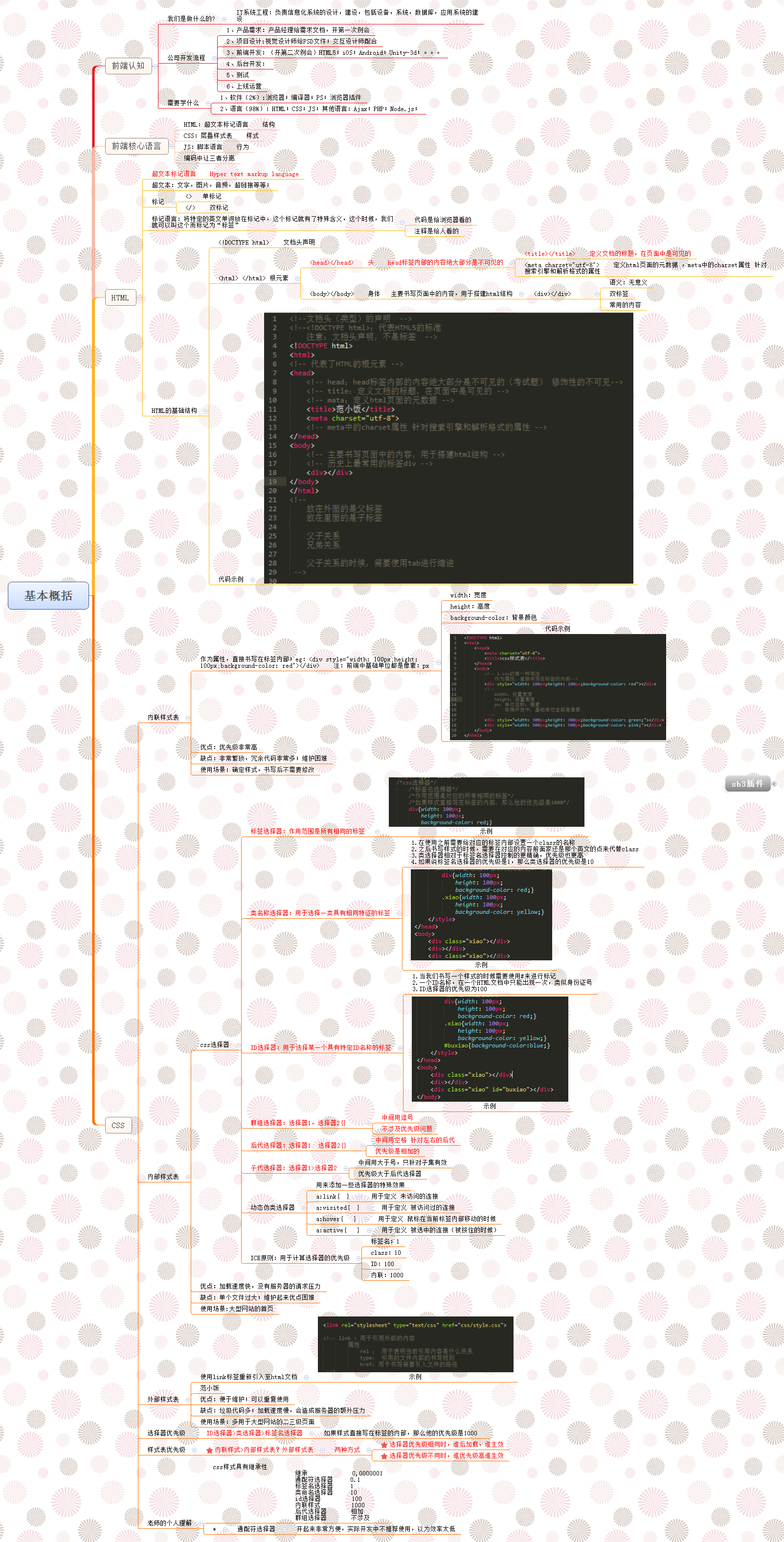Select the <!DOCTYPE html> 文档头声明 node
784x1542 pixels.
coord(267,243)
